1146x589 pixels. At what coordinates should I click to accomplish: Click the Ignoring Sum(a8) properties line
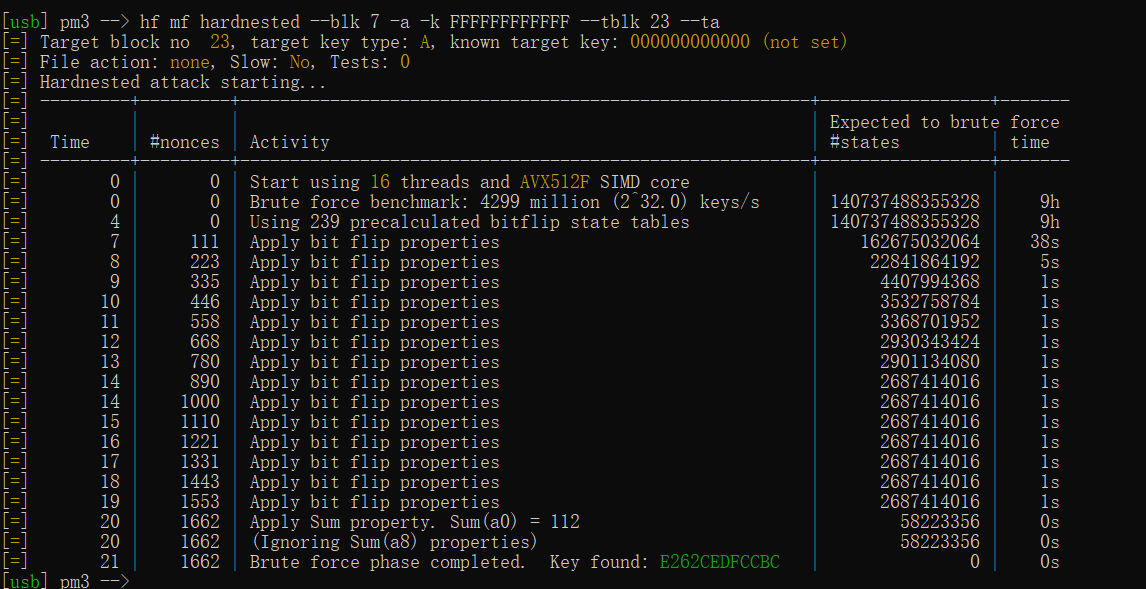[393, 542]
